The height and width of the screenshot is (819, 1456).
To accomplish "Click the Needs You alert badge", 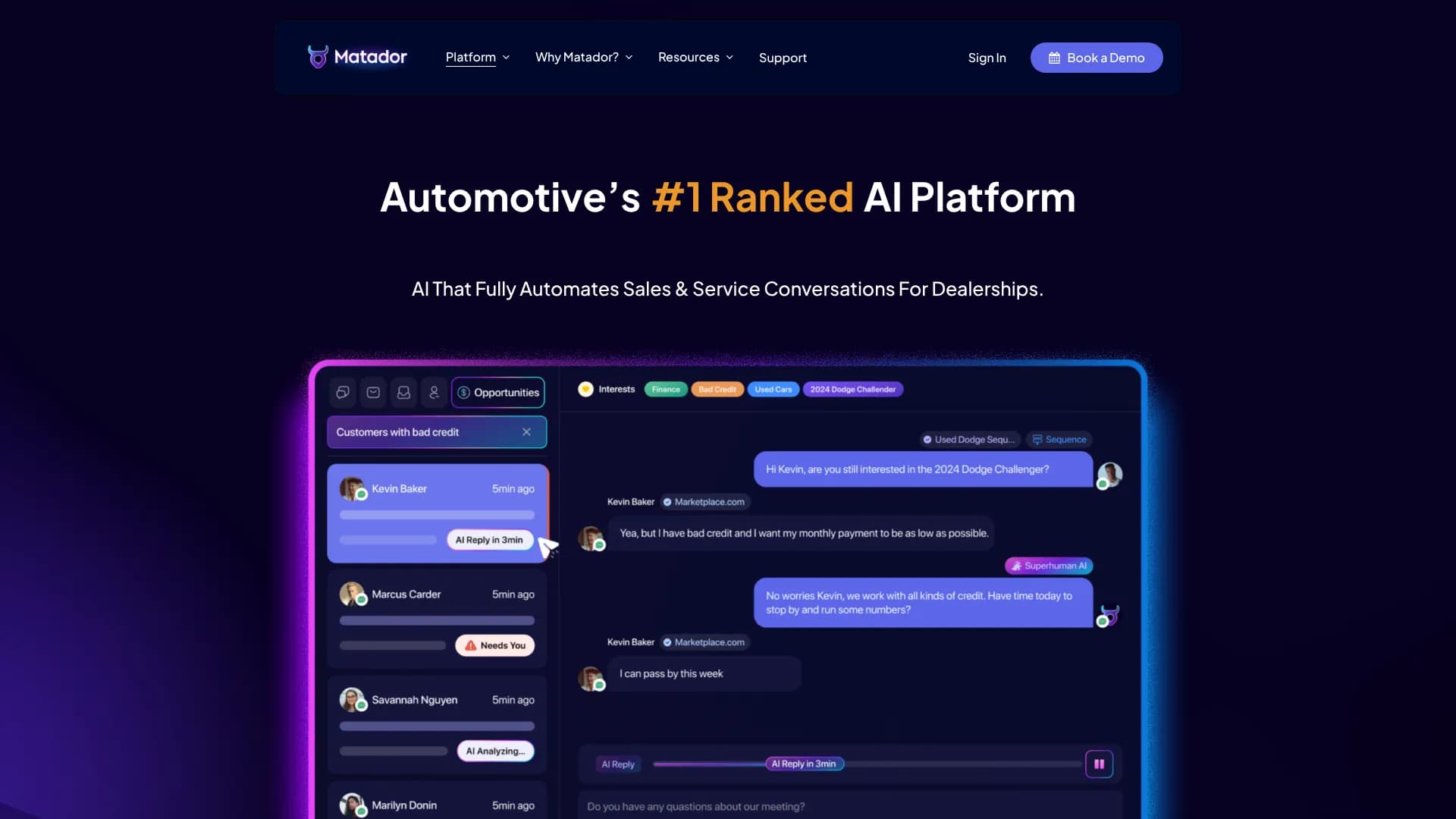I will coord(494,645).
